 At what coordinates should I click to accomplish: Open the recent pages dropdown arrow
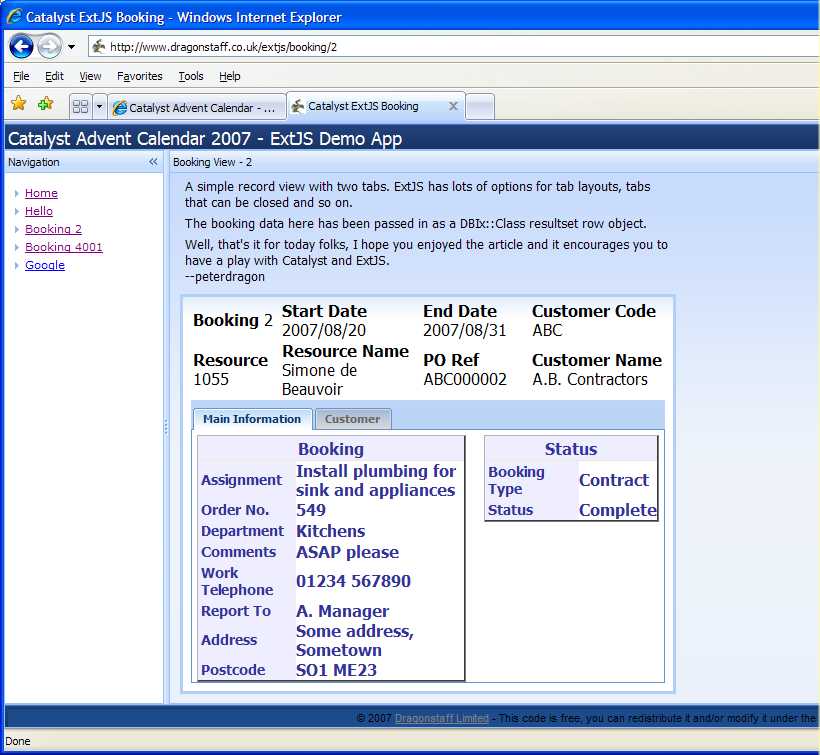(x=71, y=47)
